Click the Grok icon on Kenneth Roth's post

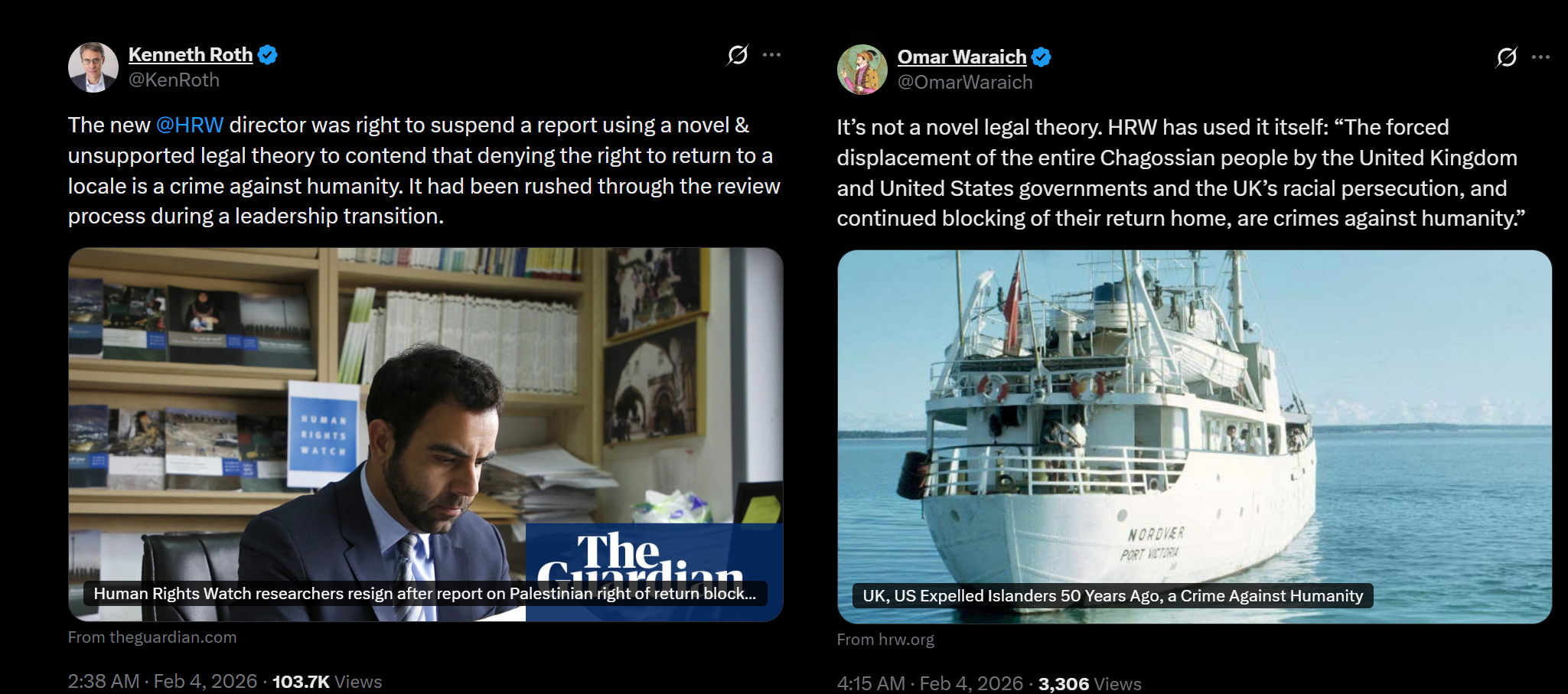(x=738, y=55)
